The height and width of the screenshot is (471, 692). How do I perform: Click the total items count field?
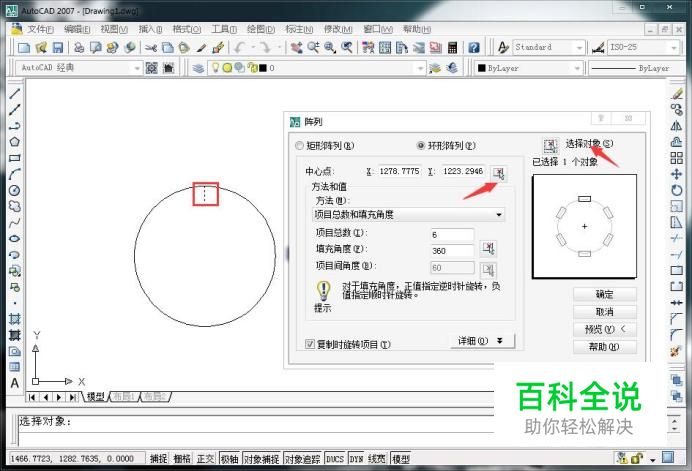click(452, 234)
